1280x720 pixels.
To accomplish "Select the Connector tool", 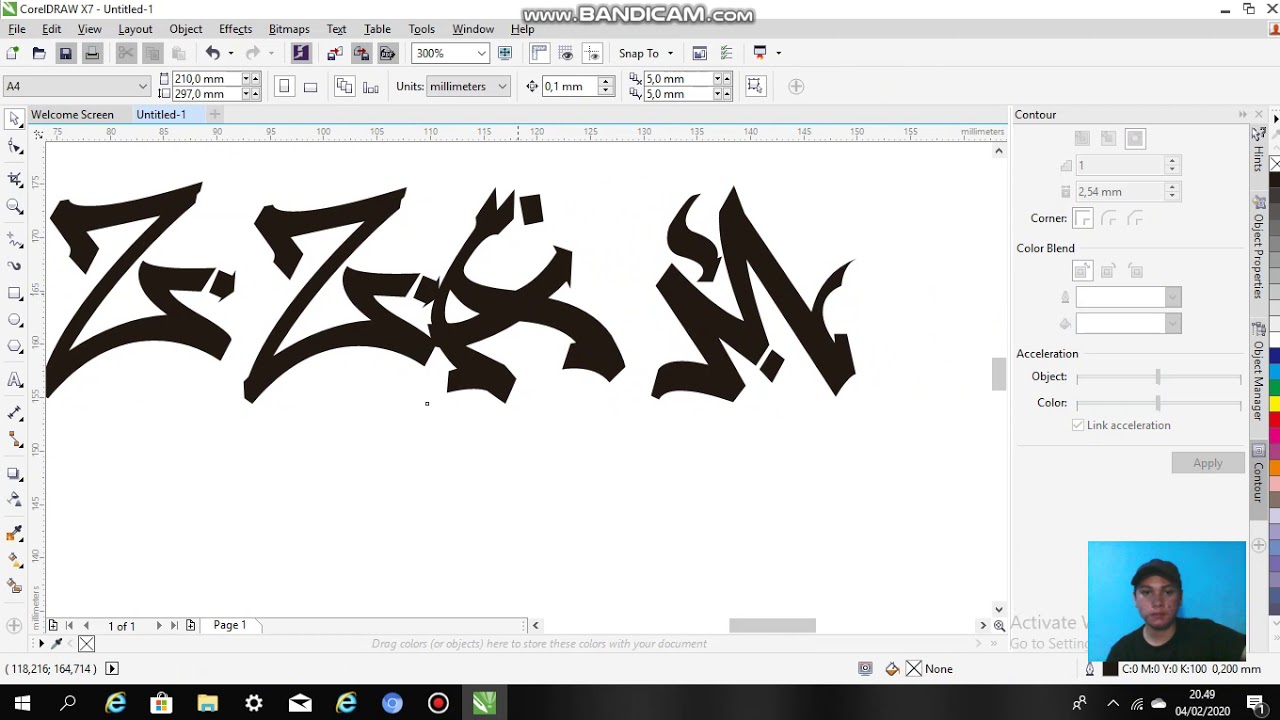I will pyautogui.click(x=15, y=439).
